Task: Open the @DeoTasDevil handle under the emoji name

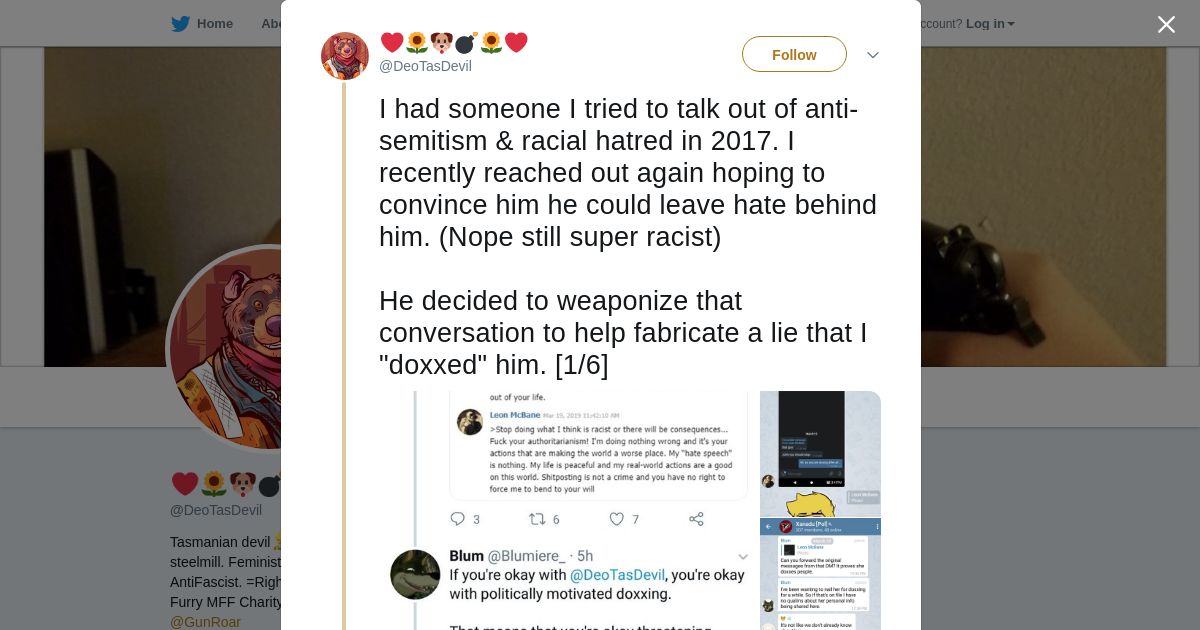Action: [x=425, y=66]
